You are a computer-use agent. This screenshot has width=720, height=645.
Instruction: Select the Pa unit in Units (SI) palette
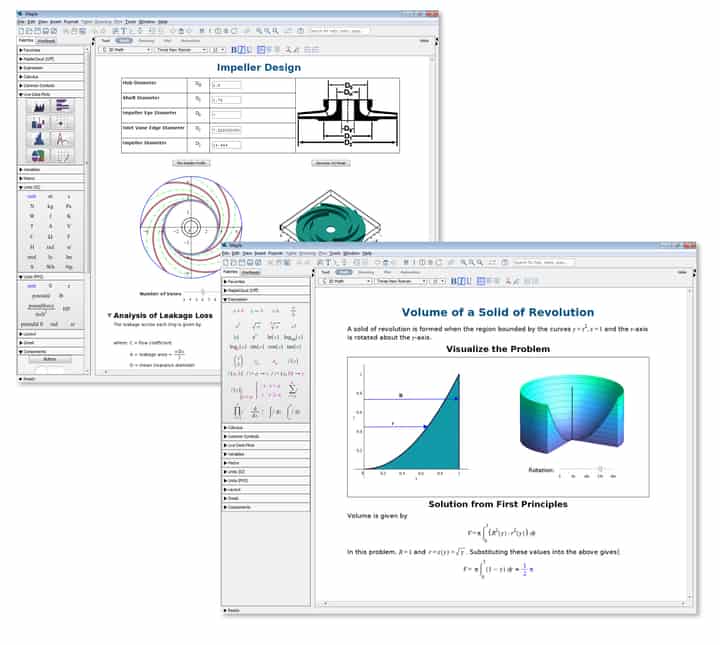click(x=68, y=206)
